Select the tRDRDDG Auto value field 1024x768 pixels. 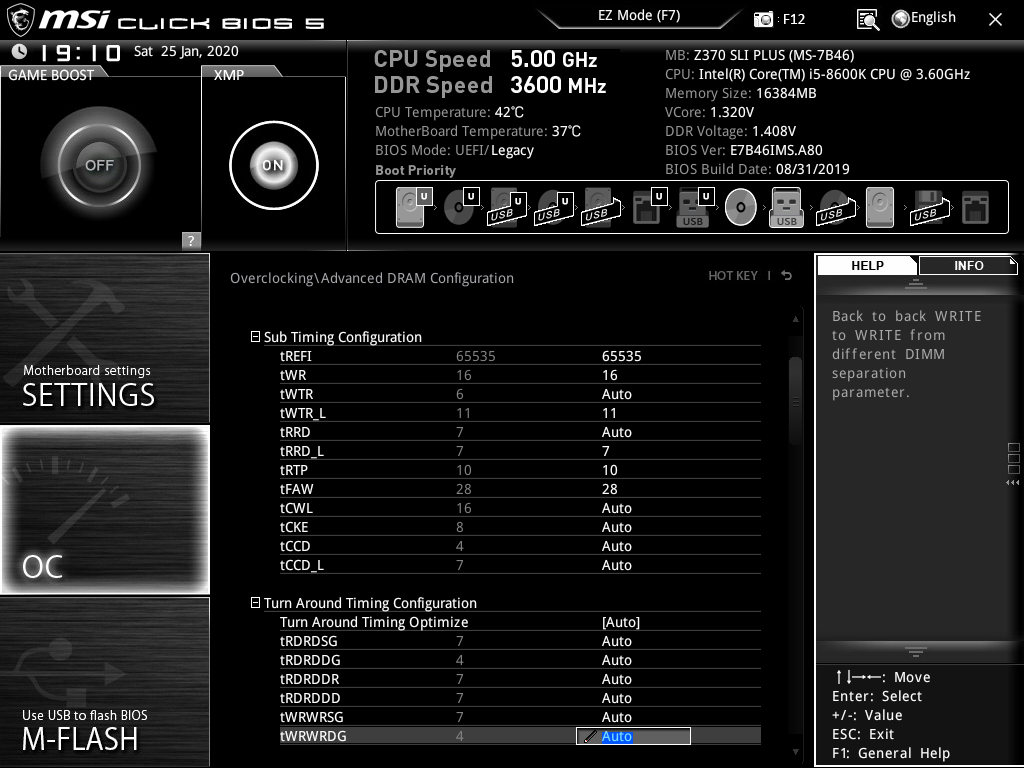point(616,660)
